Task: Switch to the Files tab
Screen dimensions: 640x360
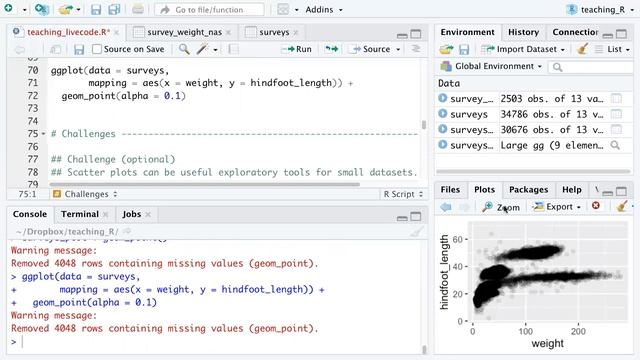Action: [450, 189]
